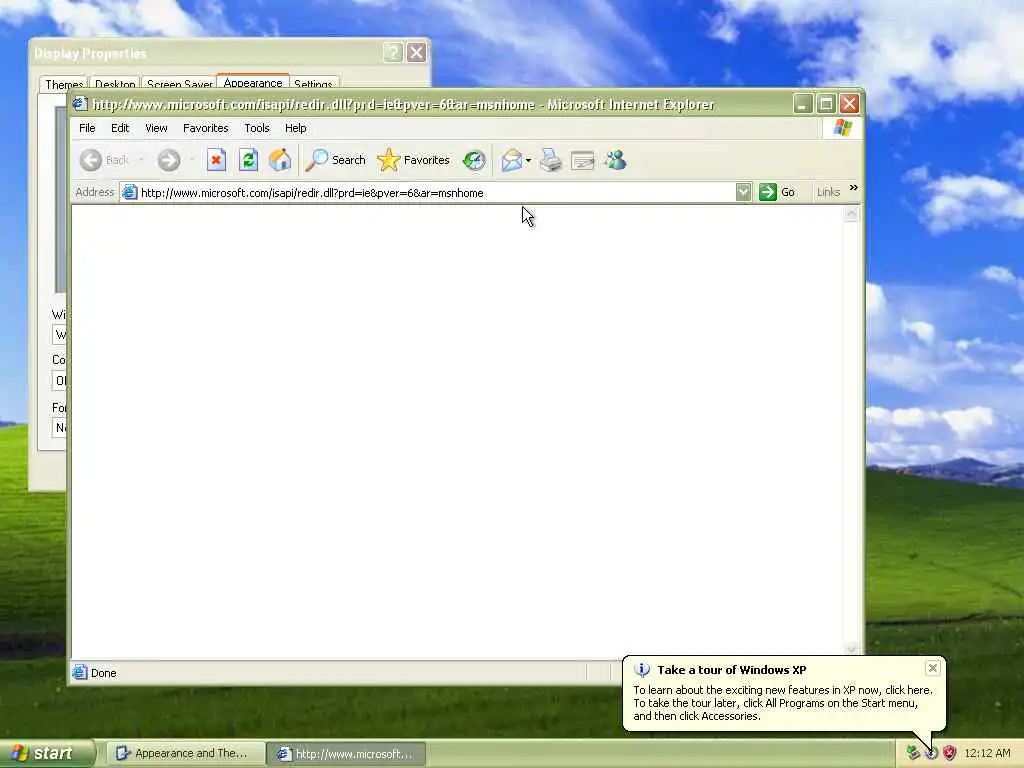Image resolution: width=1024 pixels, height=768 pixels.
Task: Open the Favorites pane with the star
Action: [x=413, y=160]
